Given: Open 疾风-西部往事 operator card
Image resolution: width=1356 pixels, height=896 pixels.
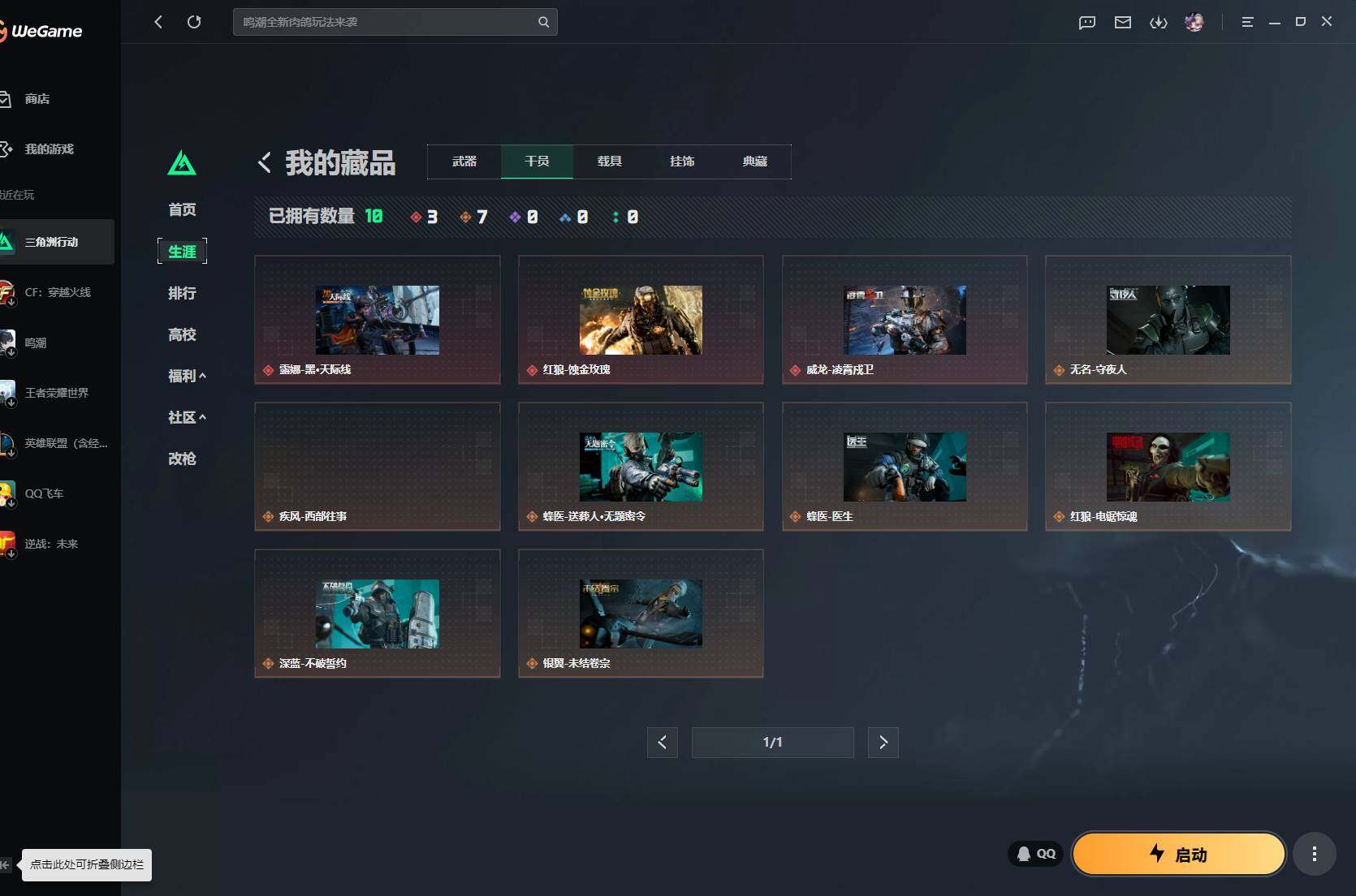Looking at the screenshot, I should (x=378, y=467).
